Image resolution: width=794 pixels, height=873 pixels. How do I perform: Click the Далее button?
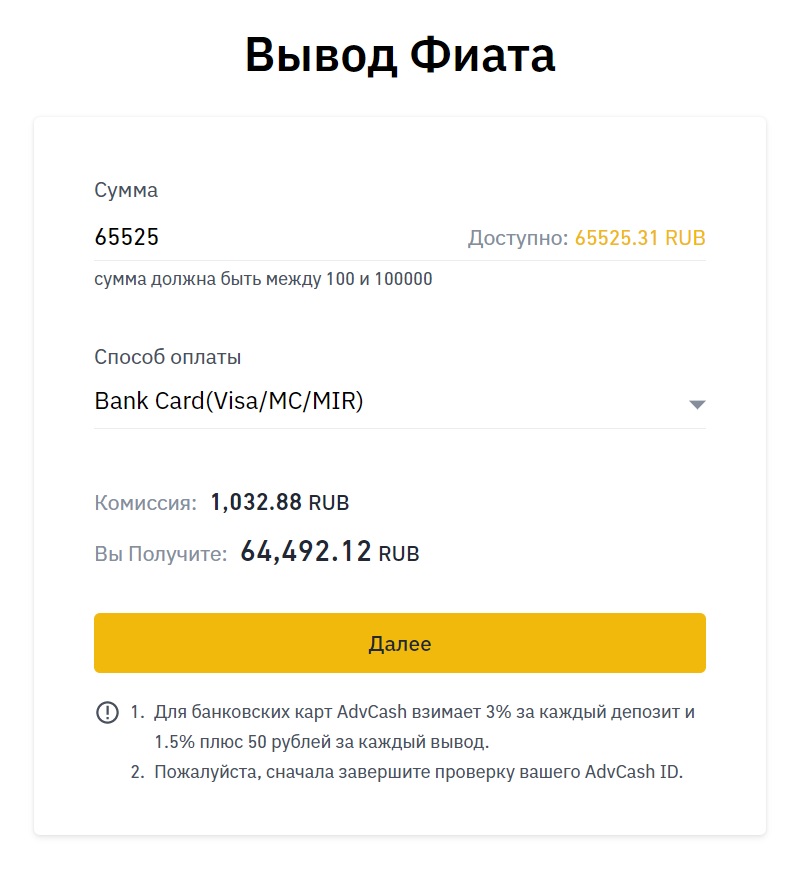coord(400,643)
